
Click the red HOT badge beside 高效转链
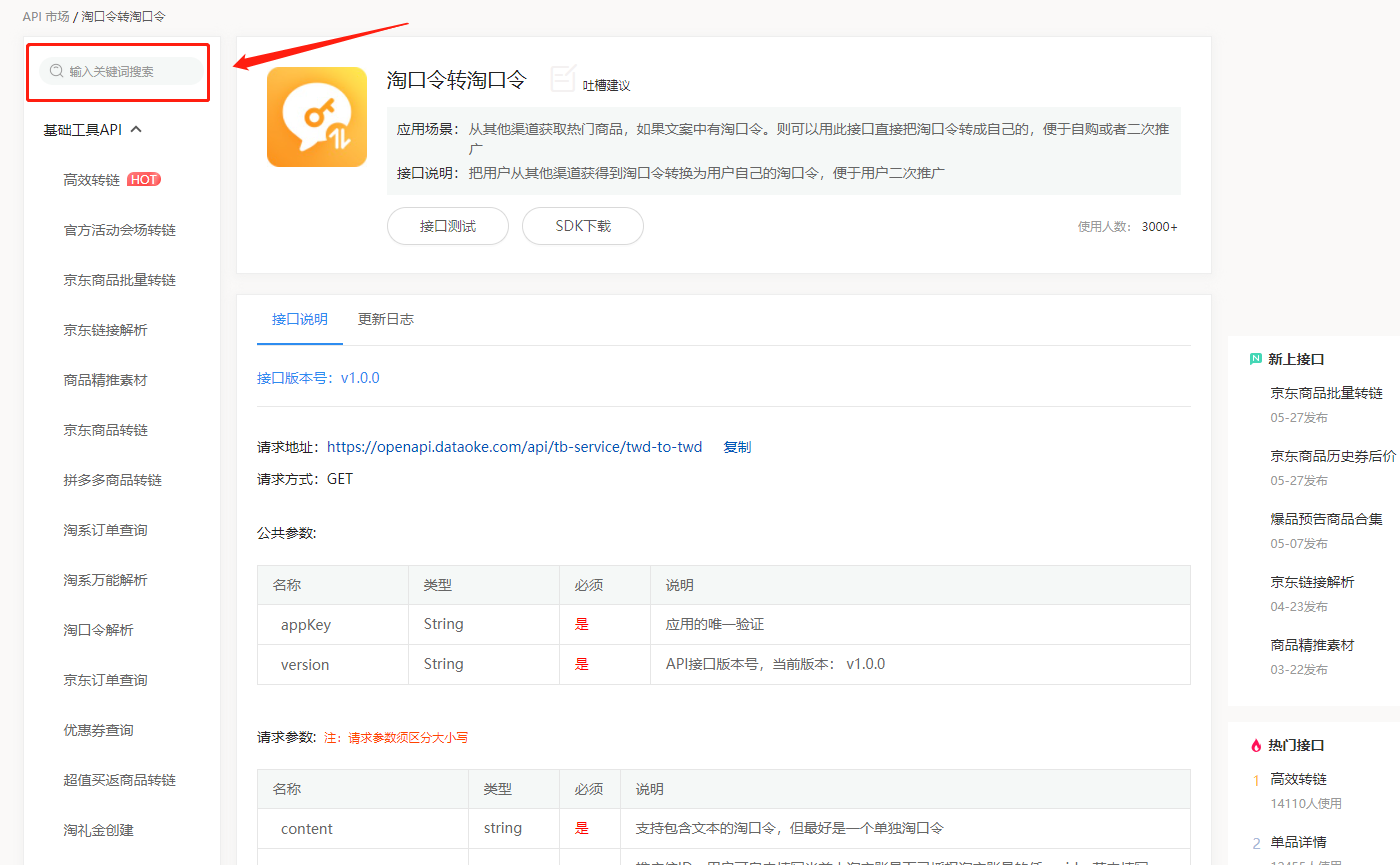(x=144, y=180)
